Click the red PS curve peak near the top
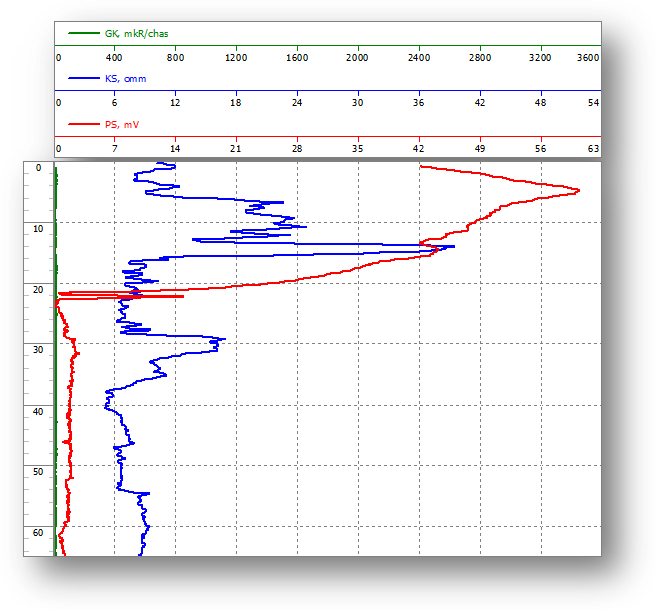The image size is (656, 609). click(x=579, y=191)
